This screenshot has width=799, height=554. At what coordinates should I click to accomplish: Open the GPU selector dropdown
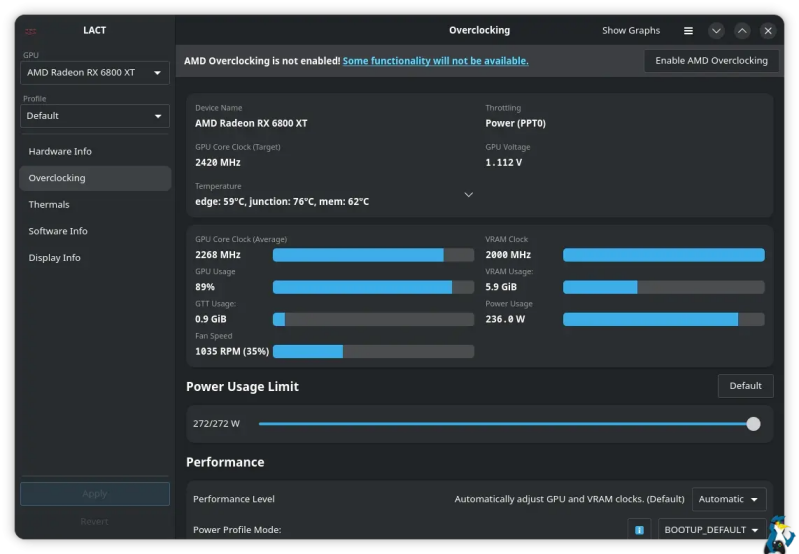click(95, 73)
